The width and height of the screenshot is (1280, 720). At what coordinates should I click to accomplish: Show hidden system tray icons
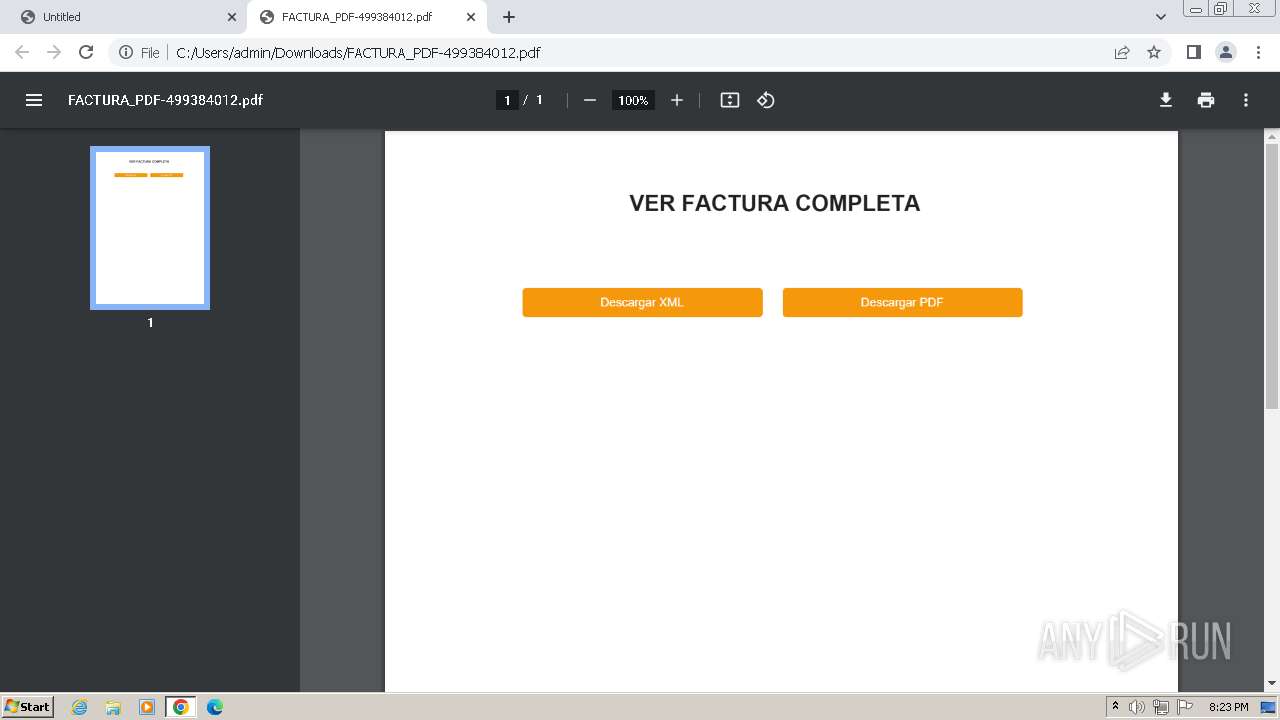(1115, 707)
